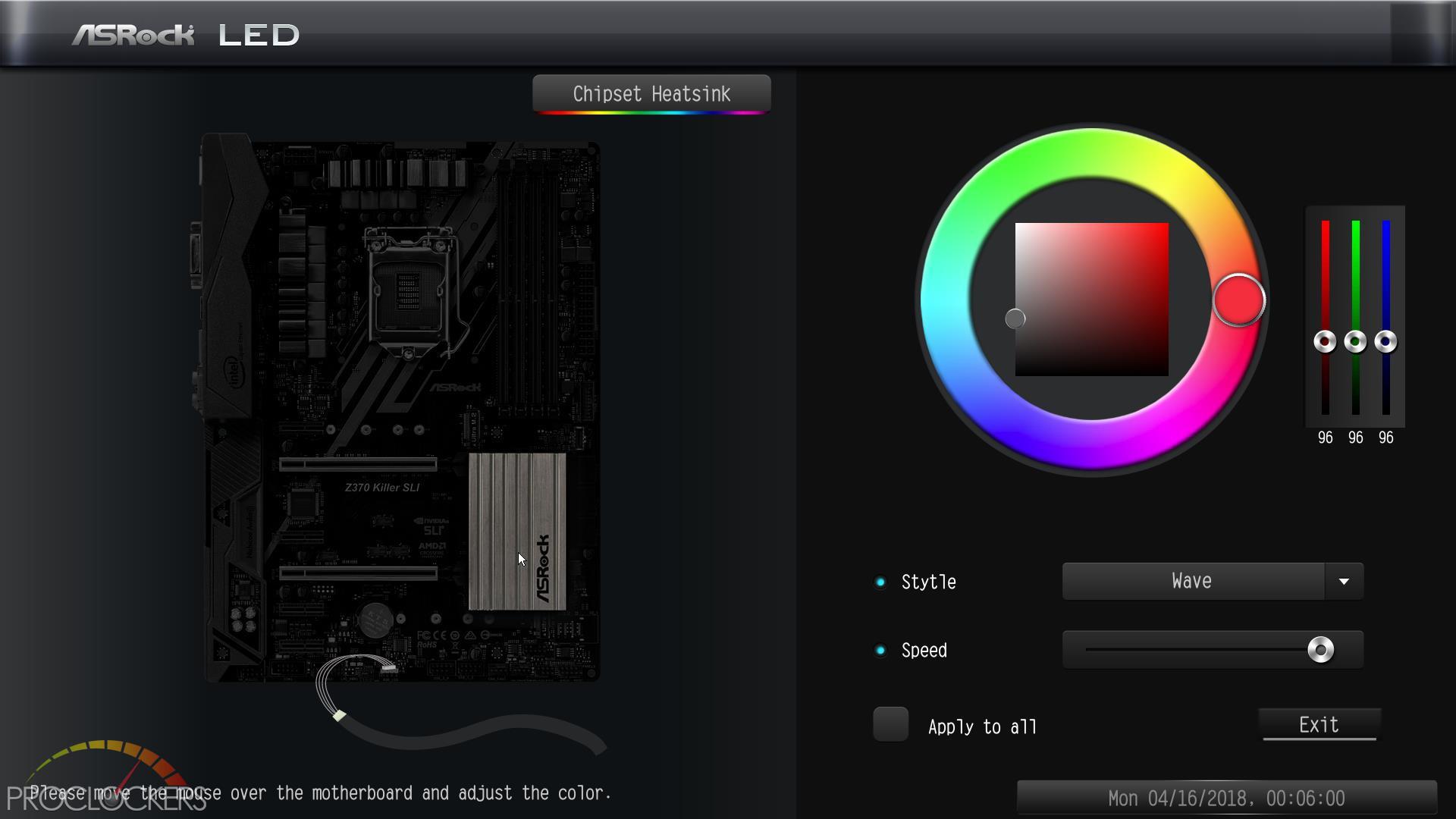This screenshot has height=819, width=1456.
Task: Click the date and time display
Action: [x=1226, y=799]
